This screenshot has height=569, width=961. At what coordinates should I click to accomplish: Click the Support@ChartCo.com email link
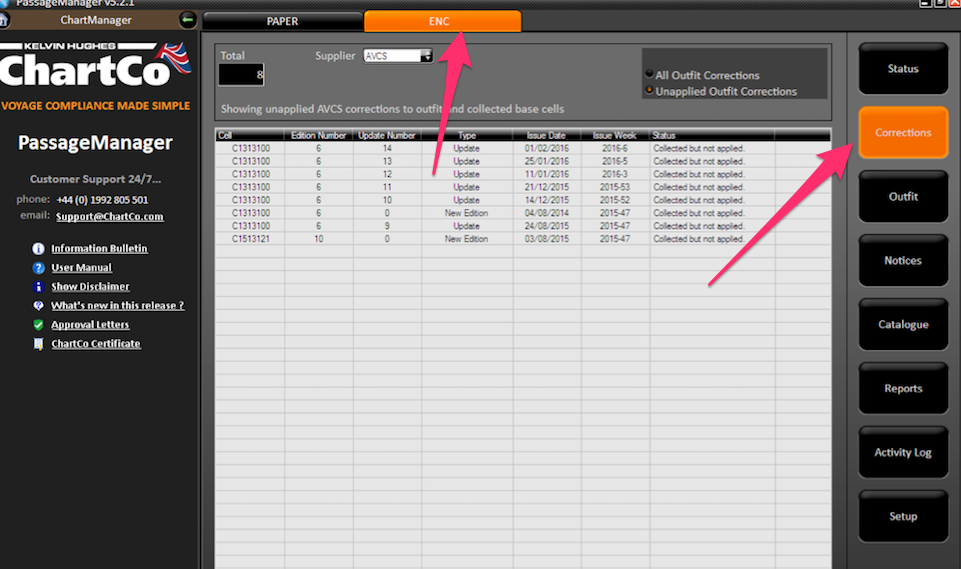pos(110,216)
